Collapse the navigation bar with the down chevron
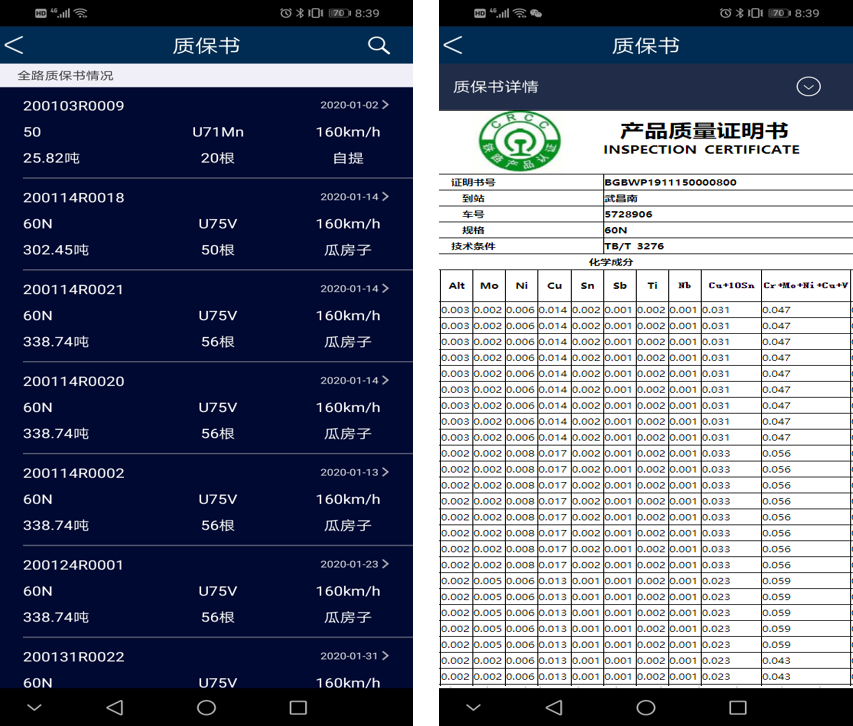The width and height of the screenshot is (853, 726). [x=34, y=707]
